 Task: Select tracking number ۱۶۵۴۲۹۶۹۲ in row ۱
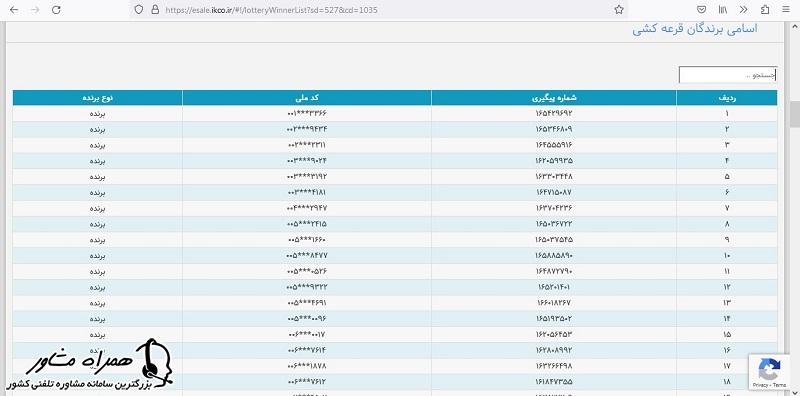pyautogui.click(x=554, y=113)
